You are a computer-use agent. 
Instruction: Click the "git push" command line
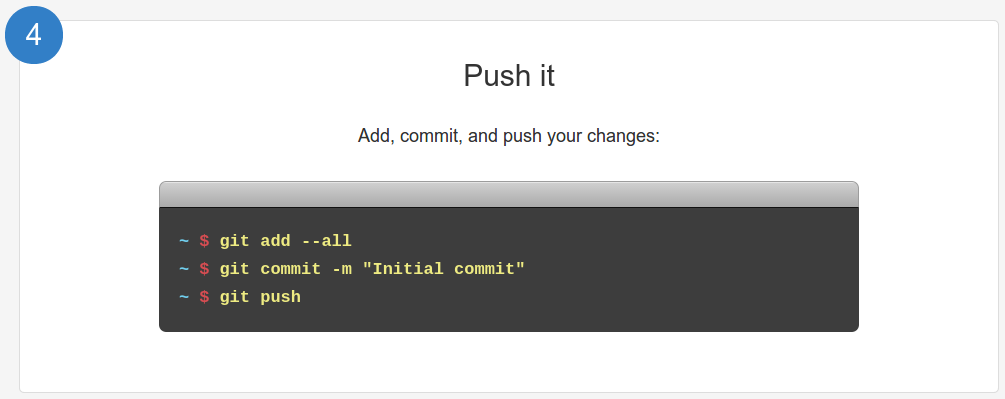point(260,297)
